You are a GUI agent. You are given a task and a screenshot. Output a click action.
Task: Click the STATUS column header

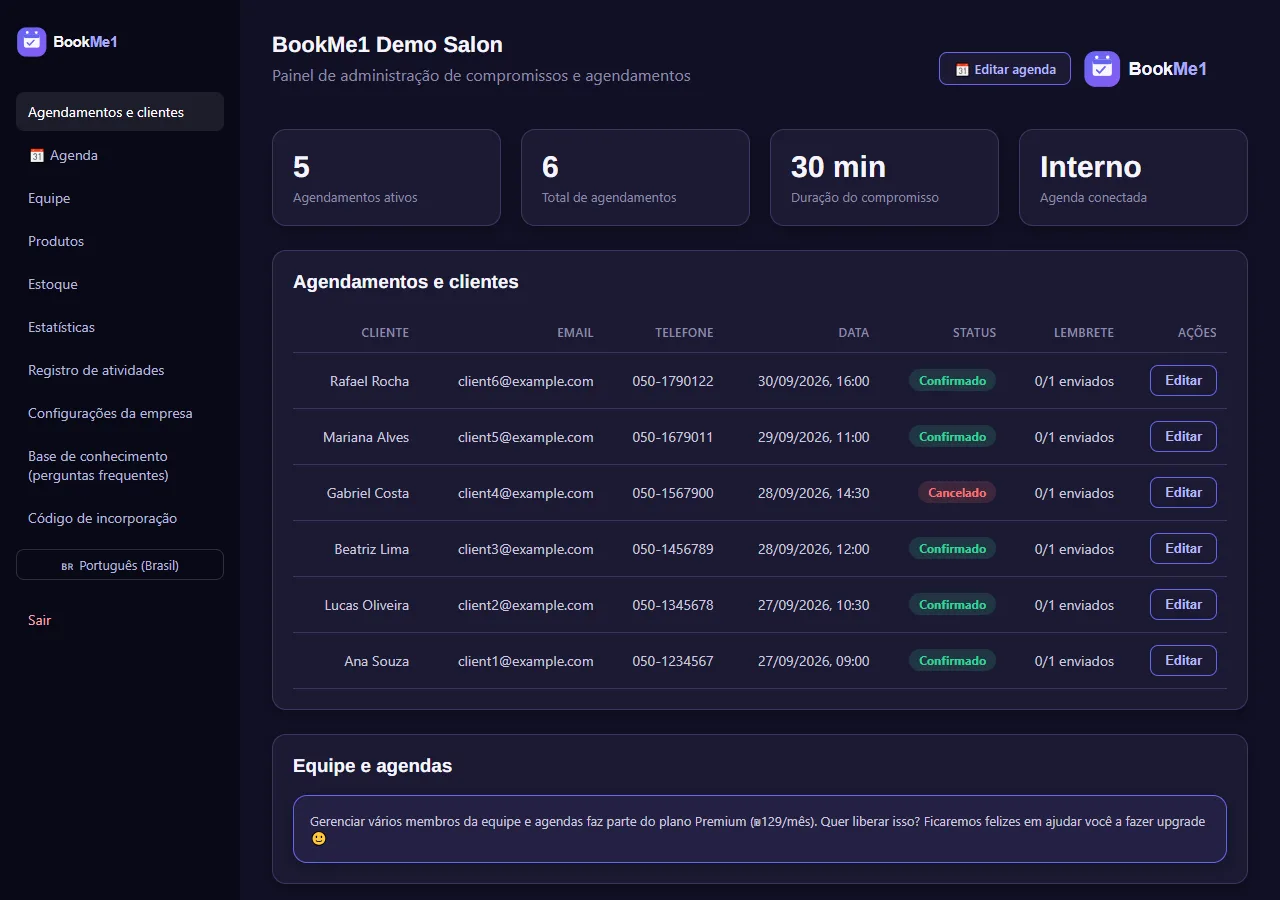click(974, 333)
